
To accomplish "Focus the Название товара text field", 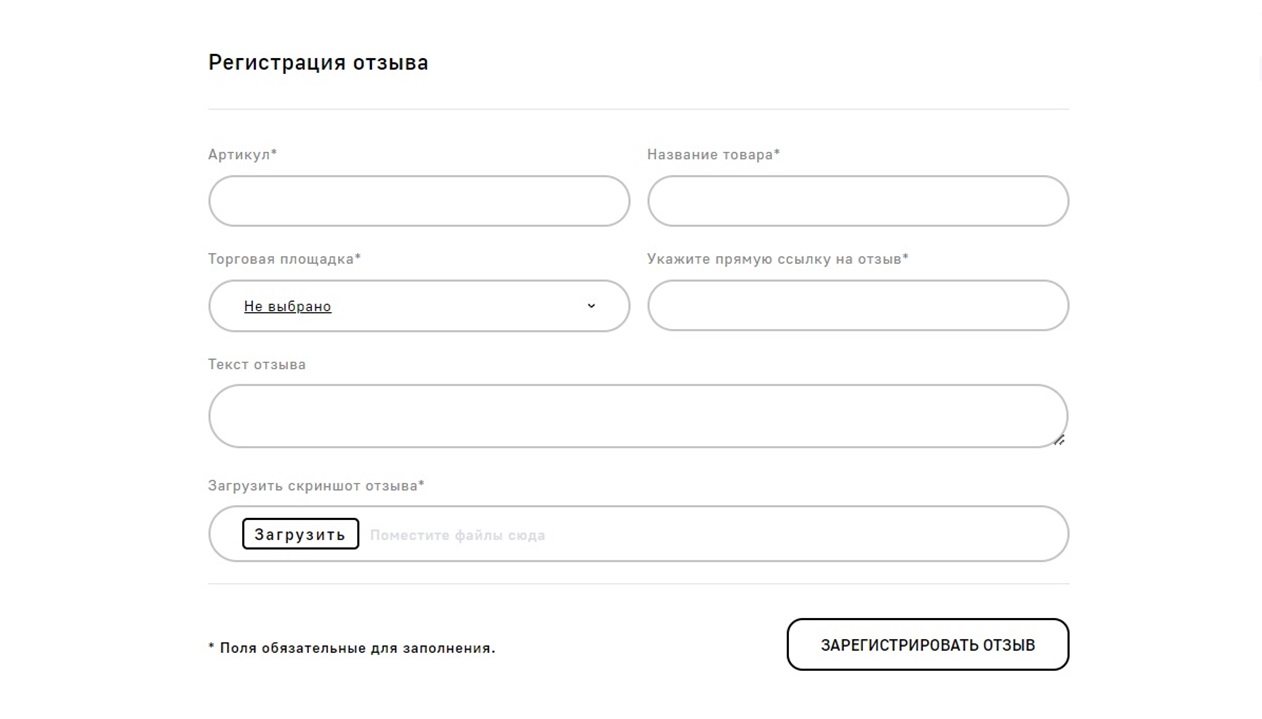I will (857, 201).
